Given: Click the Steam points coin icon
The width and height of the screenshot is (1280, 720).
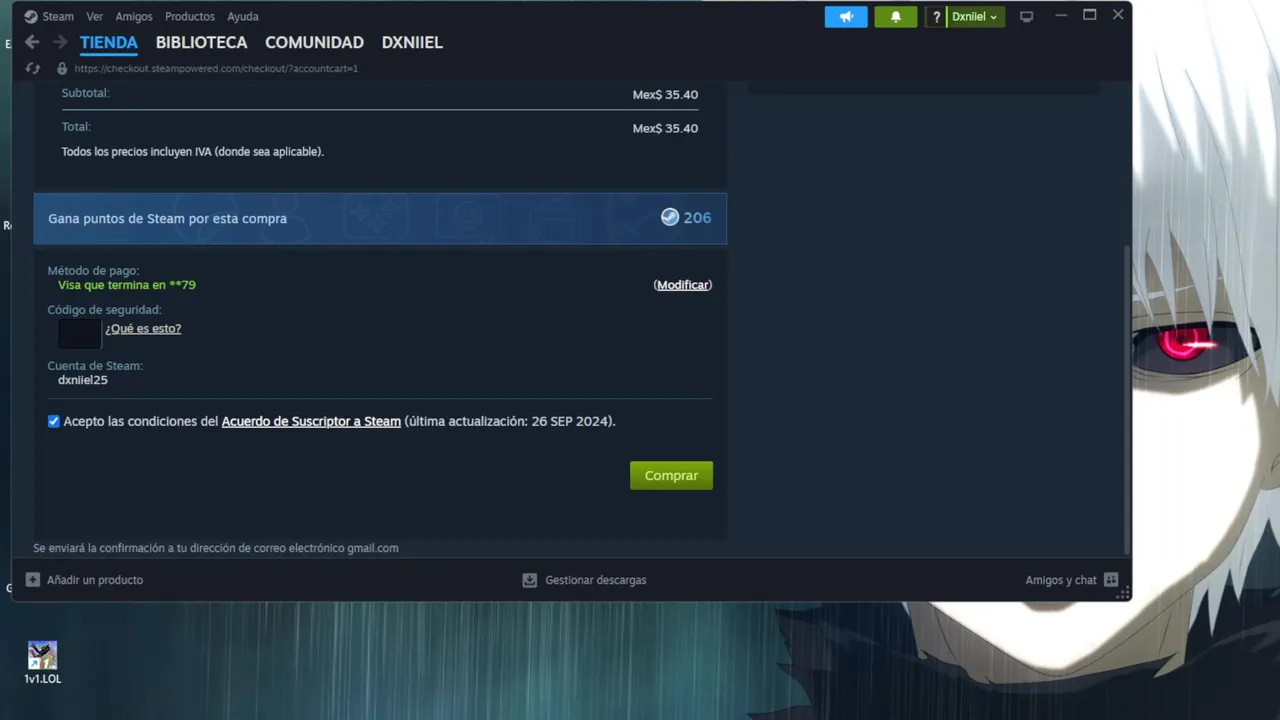Looking at the screenshot, I should coord(670,217).
